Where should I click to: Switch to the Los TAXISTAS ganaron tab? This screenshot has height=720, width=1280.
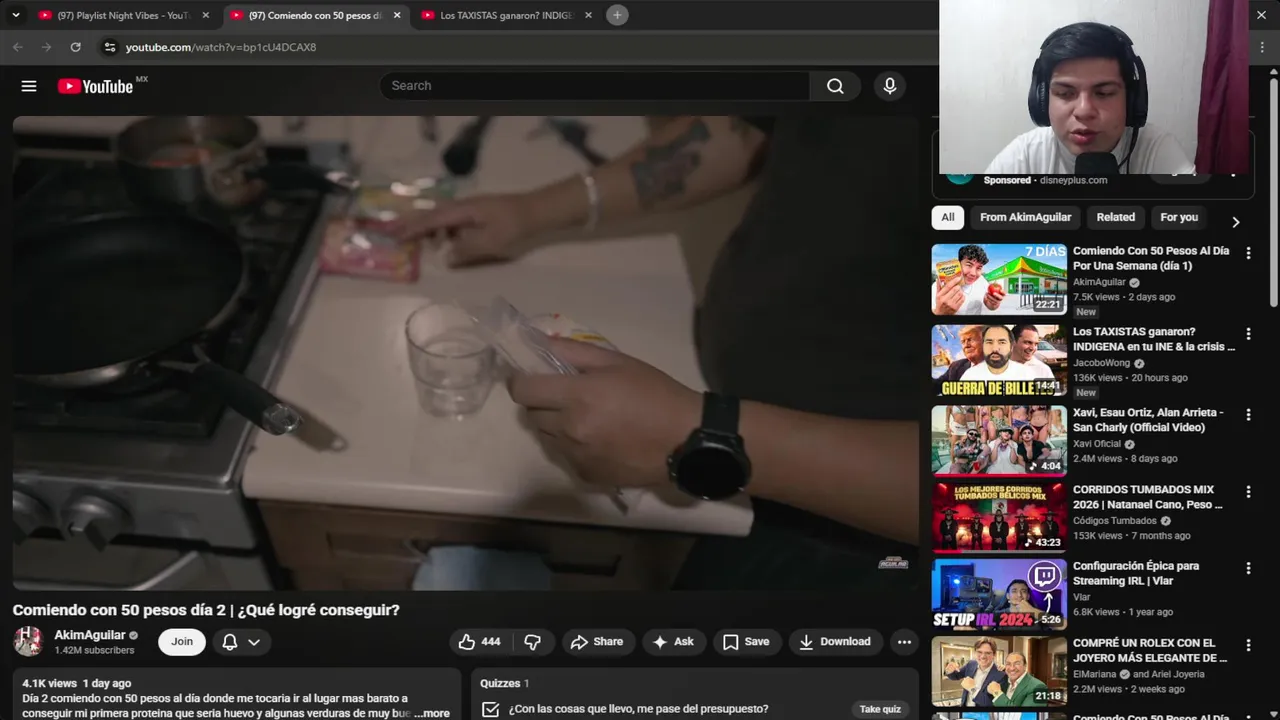point(506,15)
